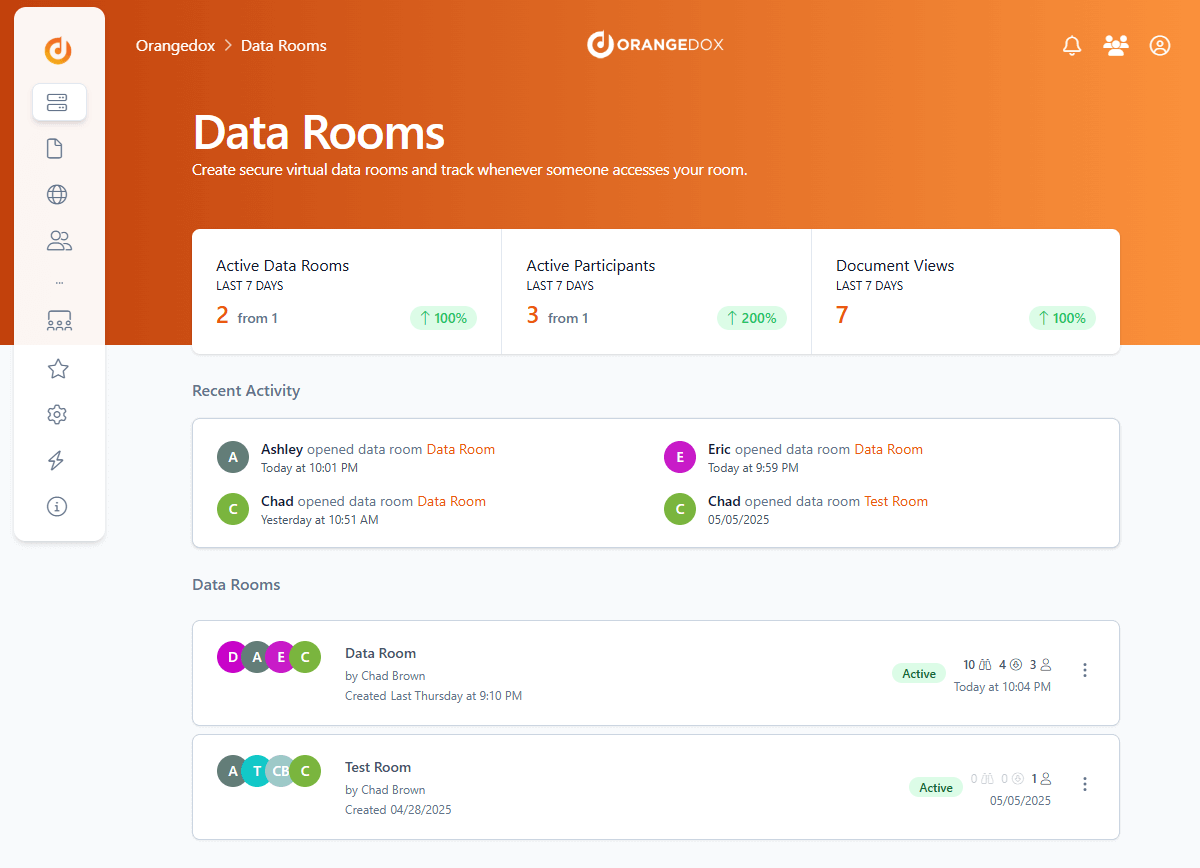Viewport: 1200px width, 868px height.
Task: Click the Orangedox logo icon in sidebar
Action: click(58, 49)
